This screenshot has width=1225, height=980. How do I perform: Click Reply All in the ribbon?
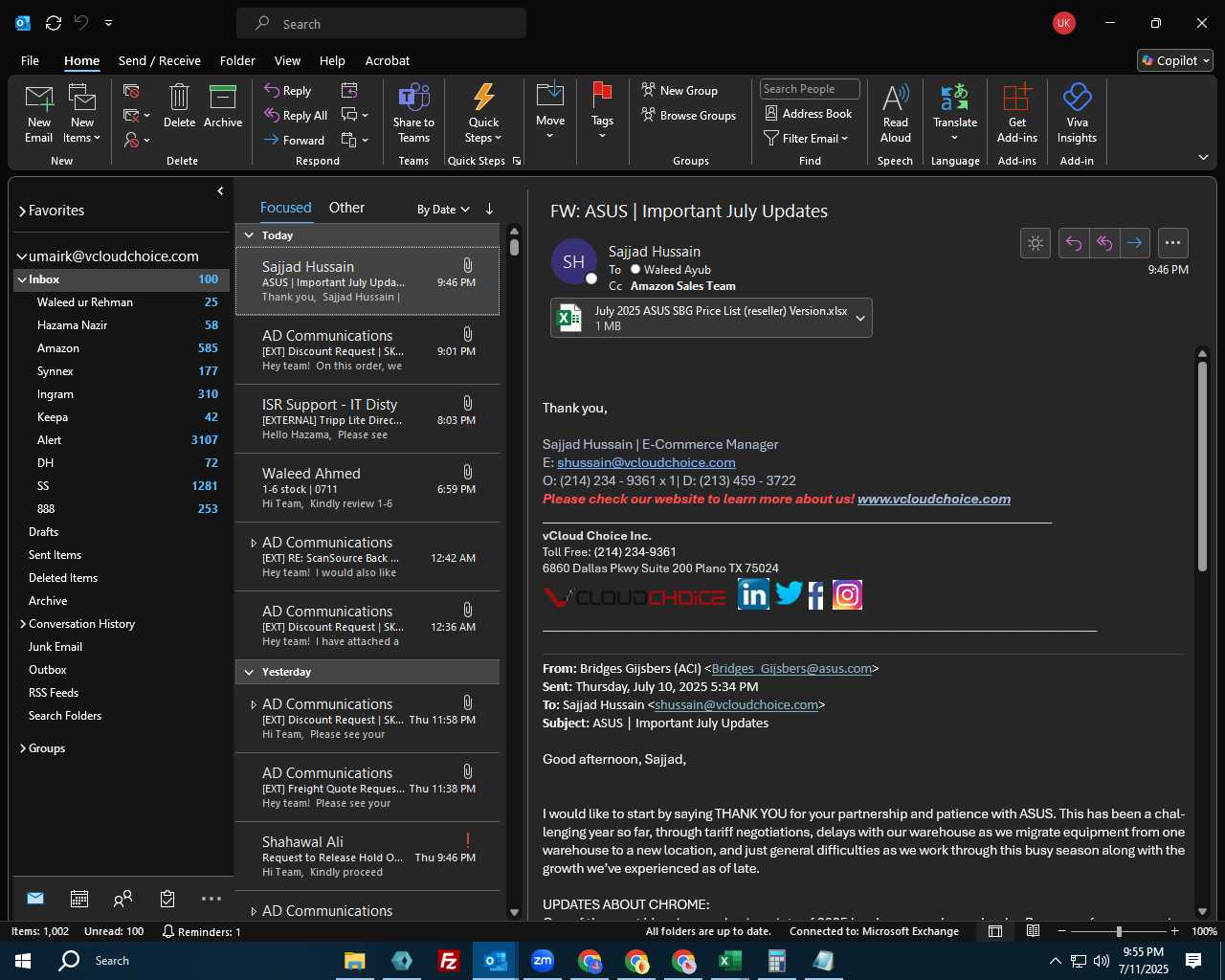[x=296, y=115]
